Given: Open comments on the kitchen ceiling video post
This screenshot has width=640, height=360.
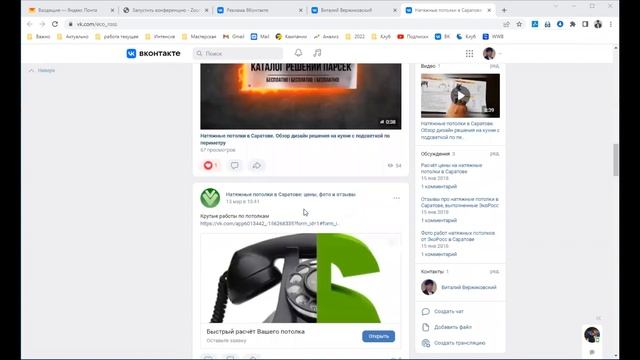Looking at the screenshot, I should click(235, 165).
